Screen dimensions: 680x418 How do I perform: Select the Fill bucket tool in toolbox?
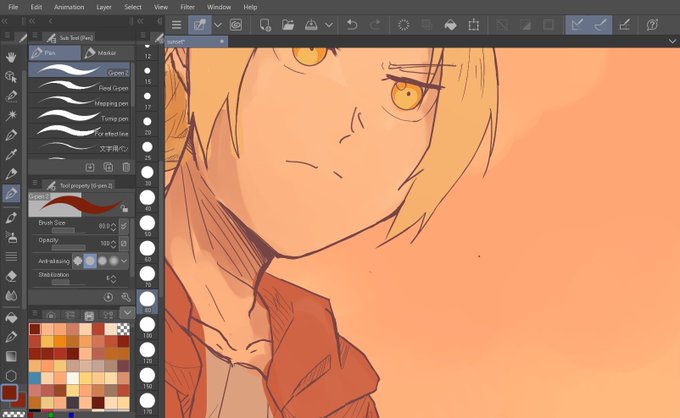point(11,317)
